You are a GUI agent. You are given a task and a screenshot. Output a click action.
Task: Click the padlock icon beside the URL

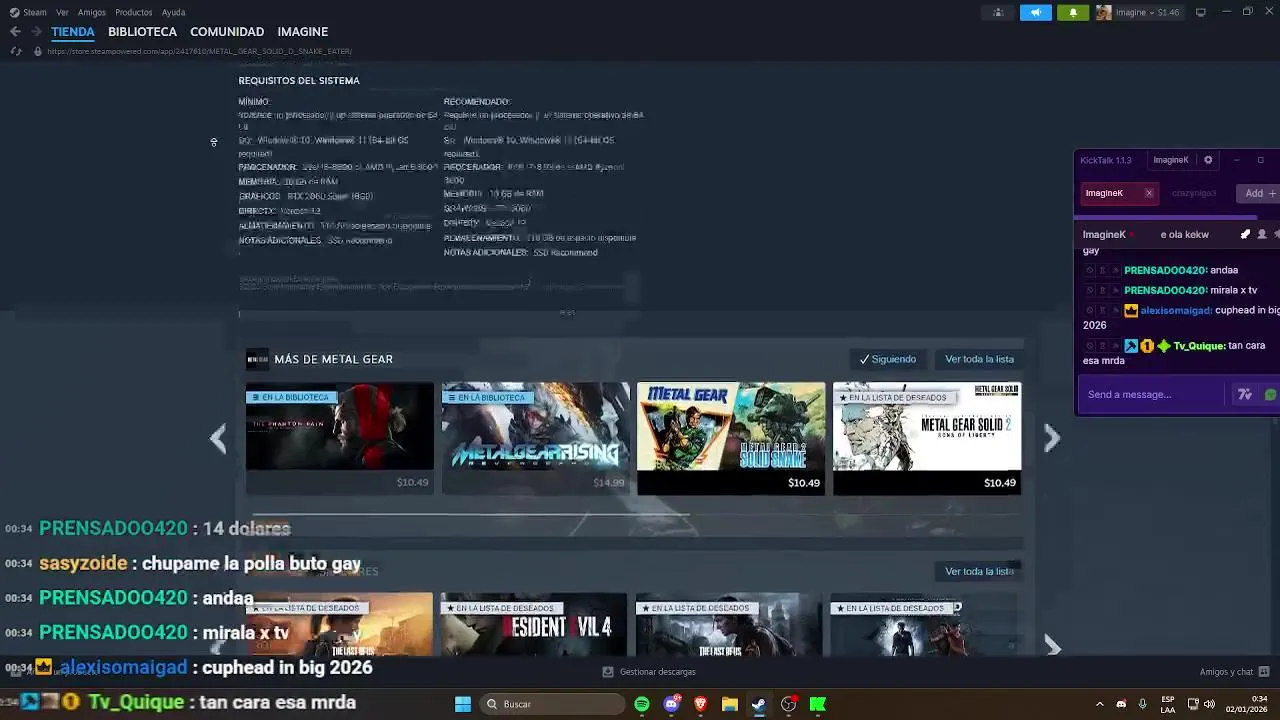pos(38,51)
